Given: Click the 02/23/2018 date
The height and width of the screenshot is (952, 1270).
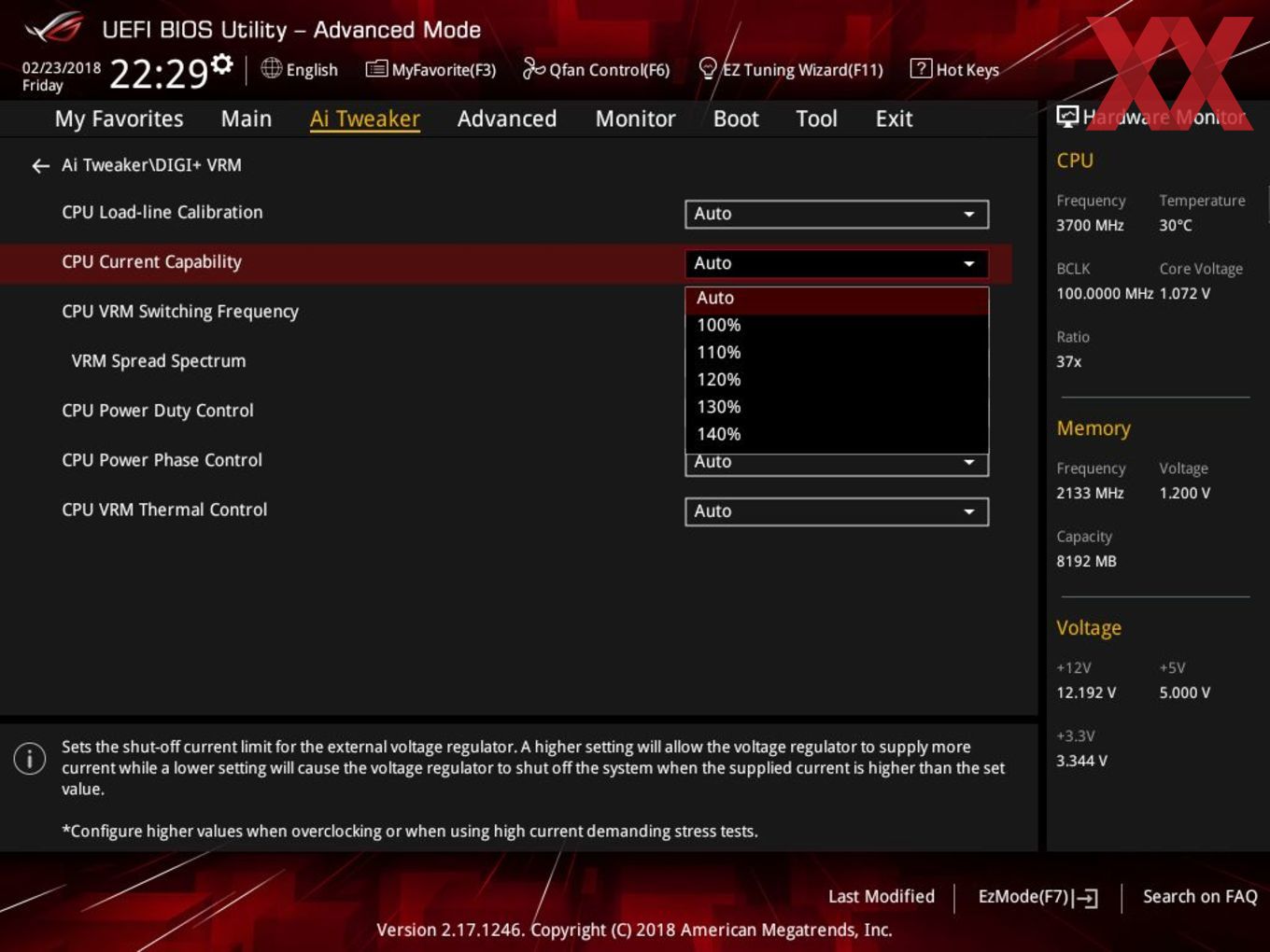Looking at the screenshot, I should (62, 67).
